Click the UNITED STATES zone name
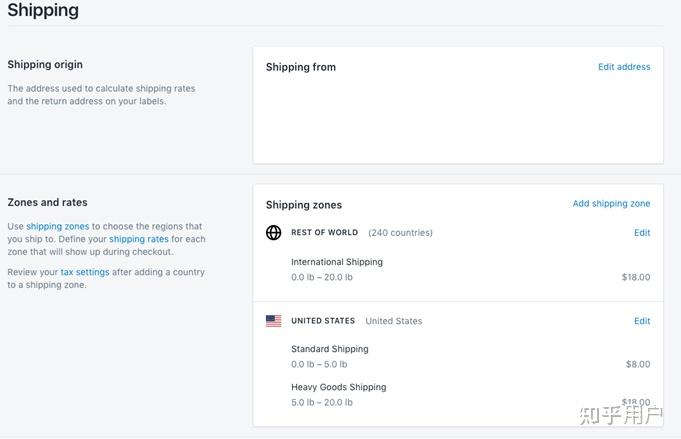The height and width of the screenshot is (439, 681). 323,321
